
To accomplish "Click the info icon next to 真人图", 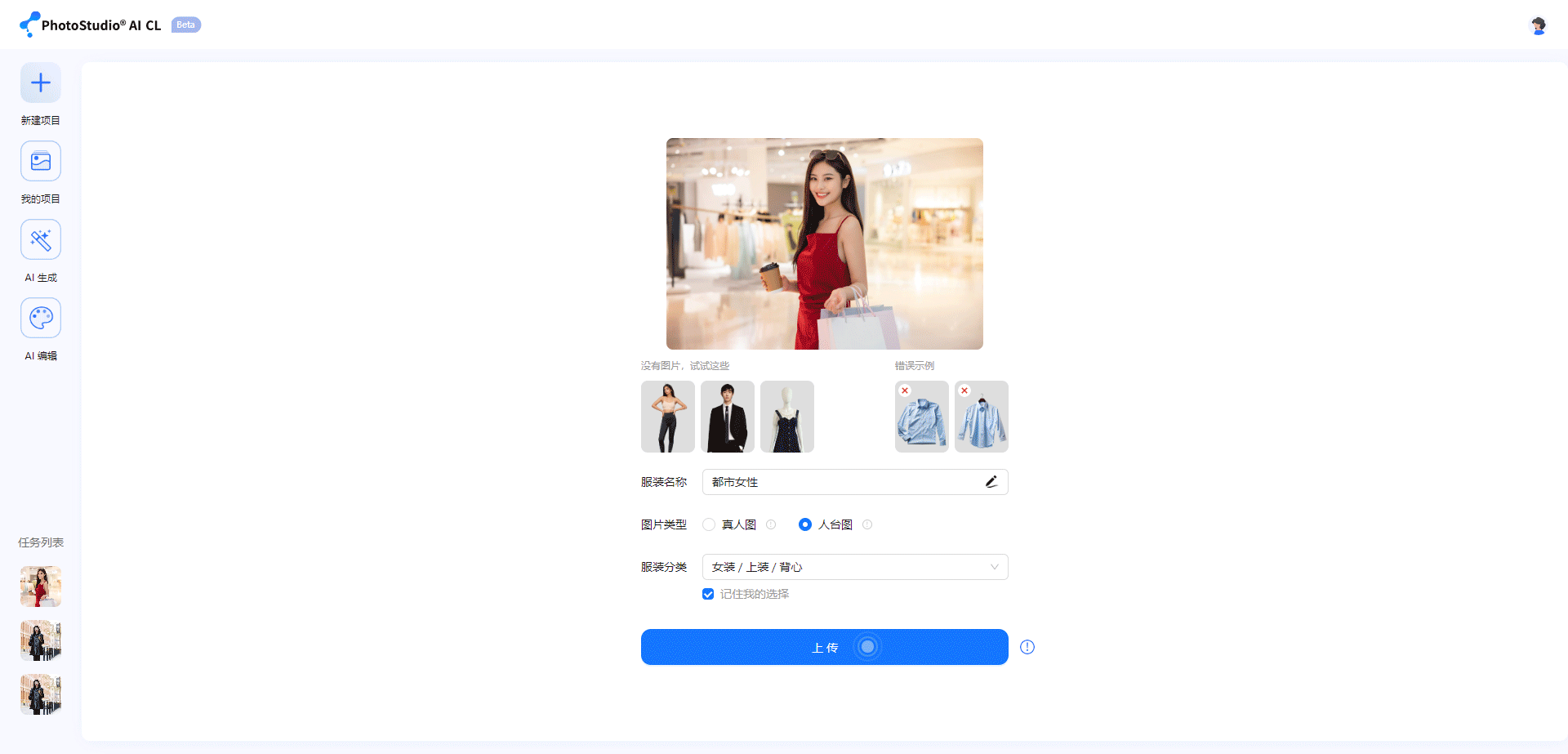I will (x=771, y=524).
